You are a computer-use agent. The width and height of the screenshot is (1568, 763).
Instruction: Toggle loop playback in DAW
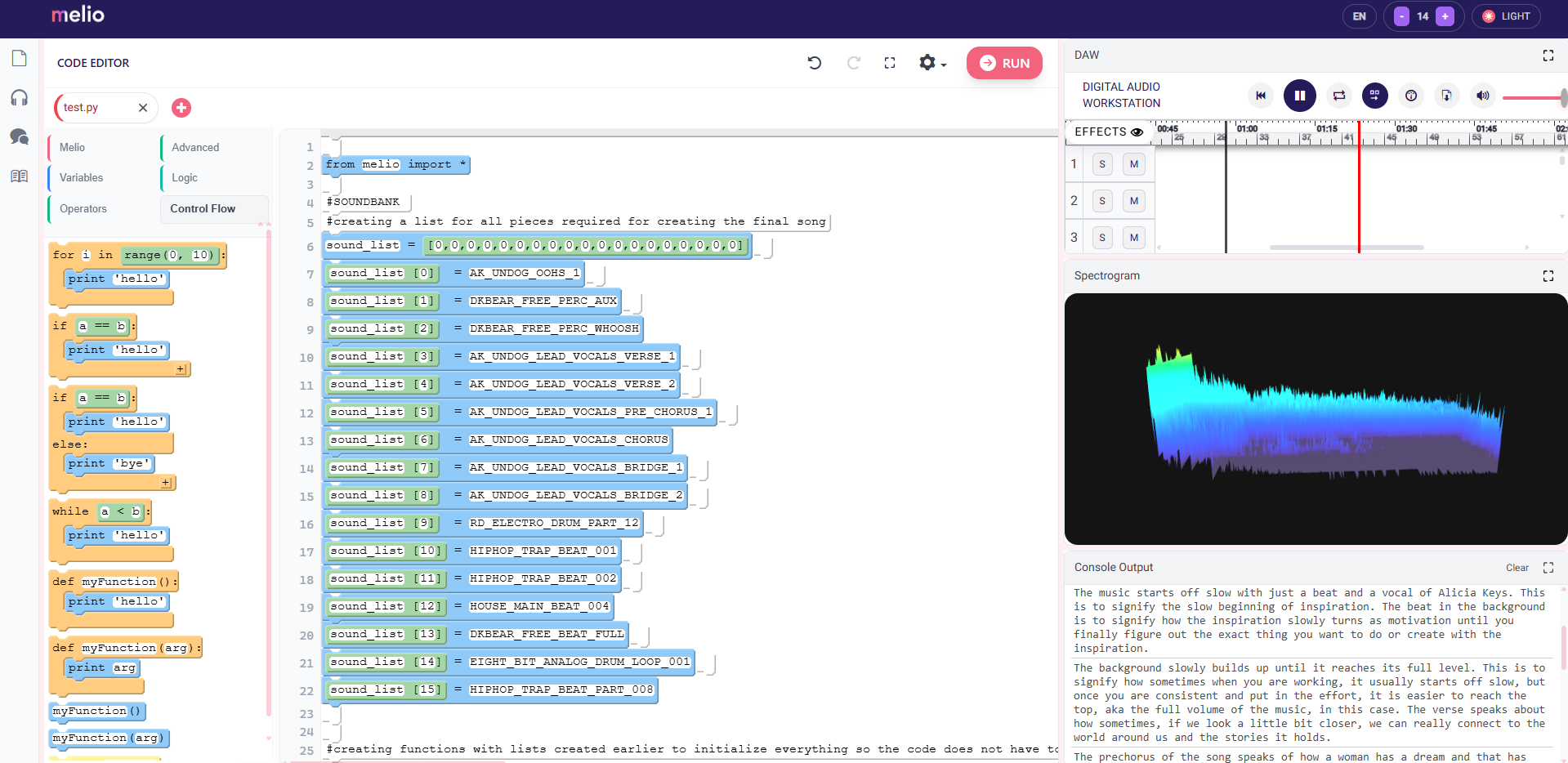[x=1339, y=96]
